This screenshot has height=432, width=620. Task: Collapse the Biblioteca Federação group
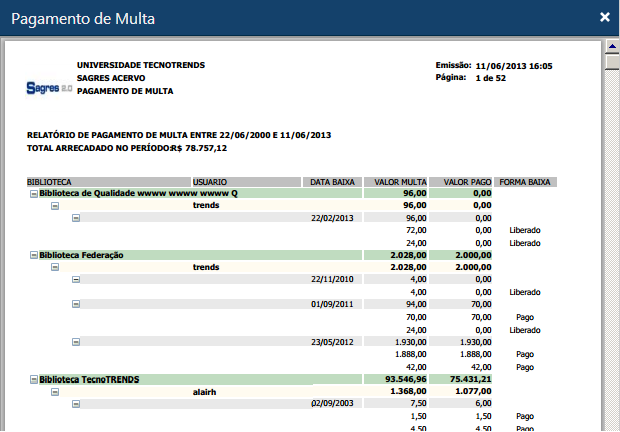click(33, 255)
